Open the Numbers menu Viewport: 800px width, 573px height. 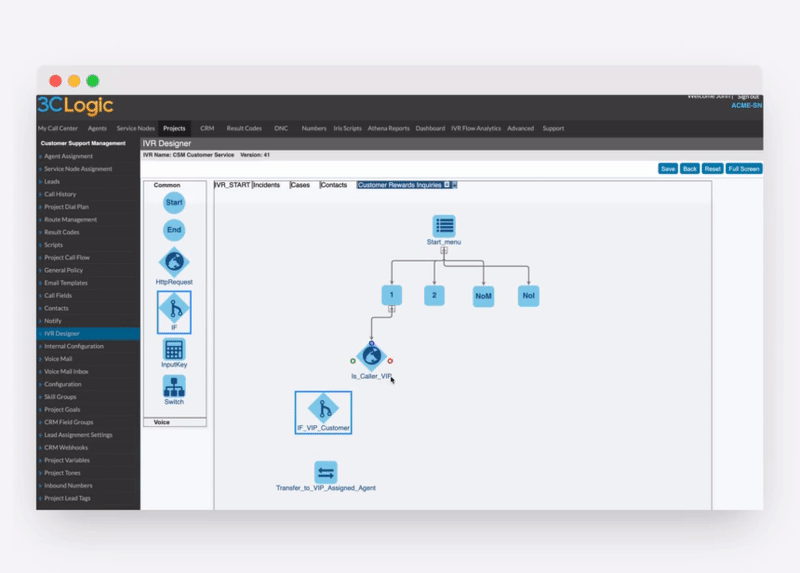click(x=314, y=129)
